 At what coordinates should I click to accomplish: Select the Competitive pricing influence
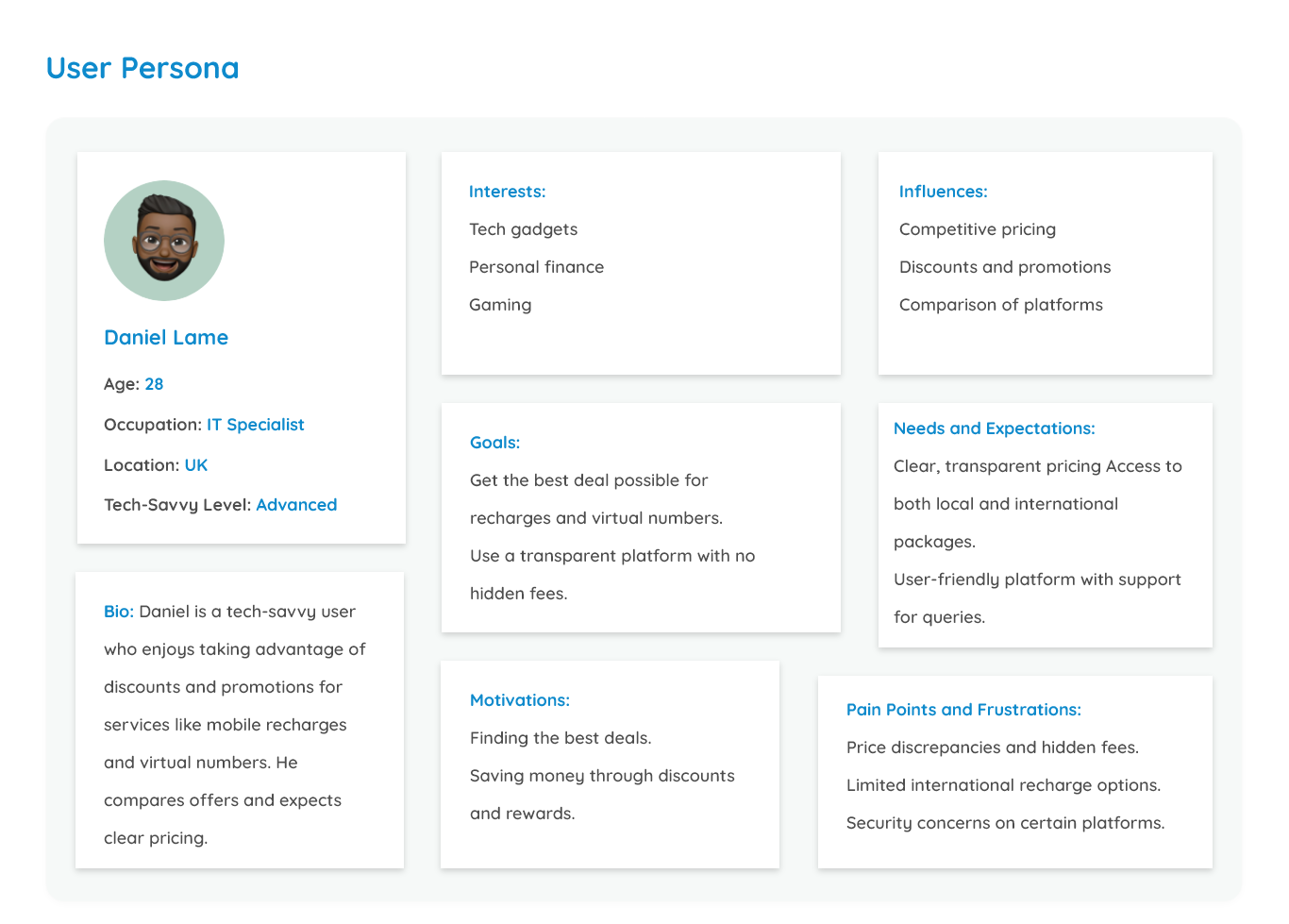click(x=978, y=229)
